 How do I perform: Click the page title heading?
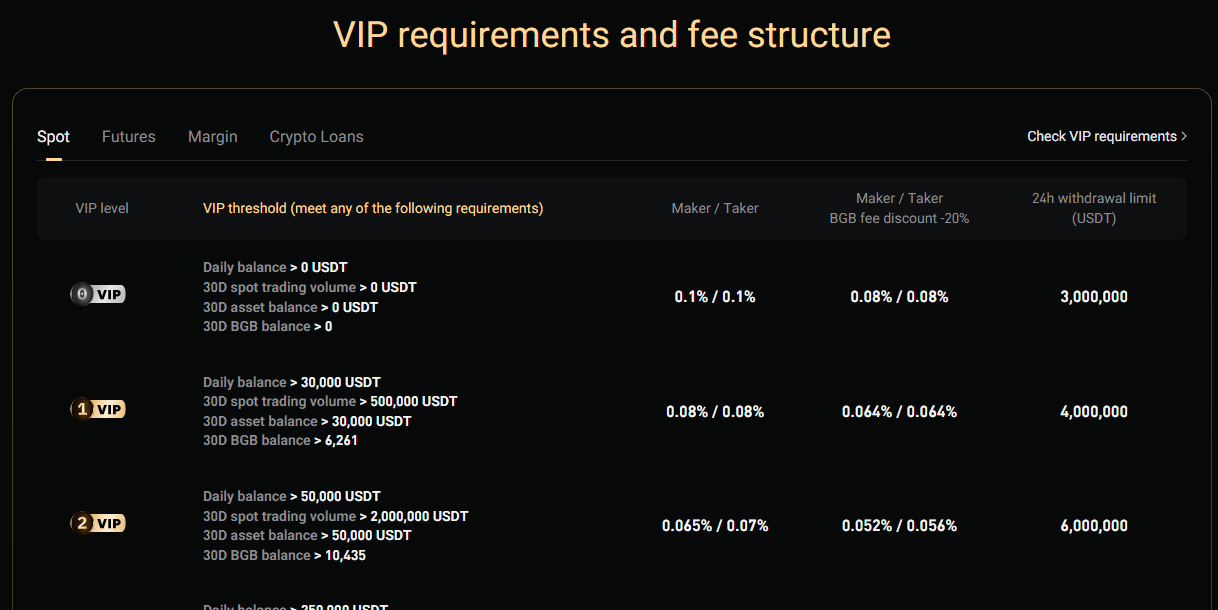click(611, 35)
